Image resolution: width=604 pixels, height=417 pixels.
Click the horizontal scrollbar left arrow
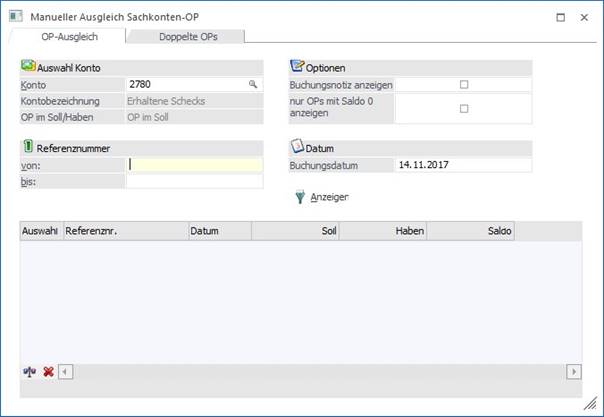(66, 371)
